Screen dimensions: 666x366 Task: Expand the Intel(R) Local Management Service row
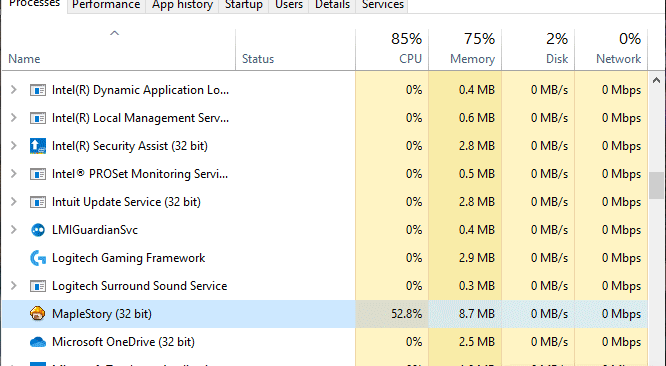pyautogui.click(x=14, y=118)
